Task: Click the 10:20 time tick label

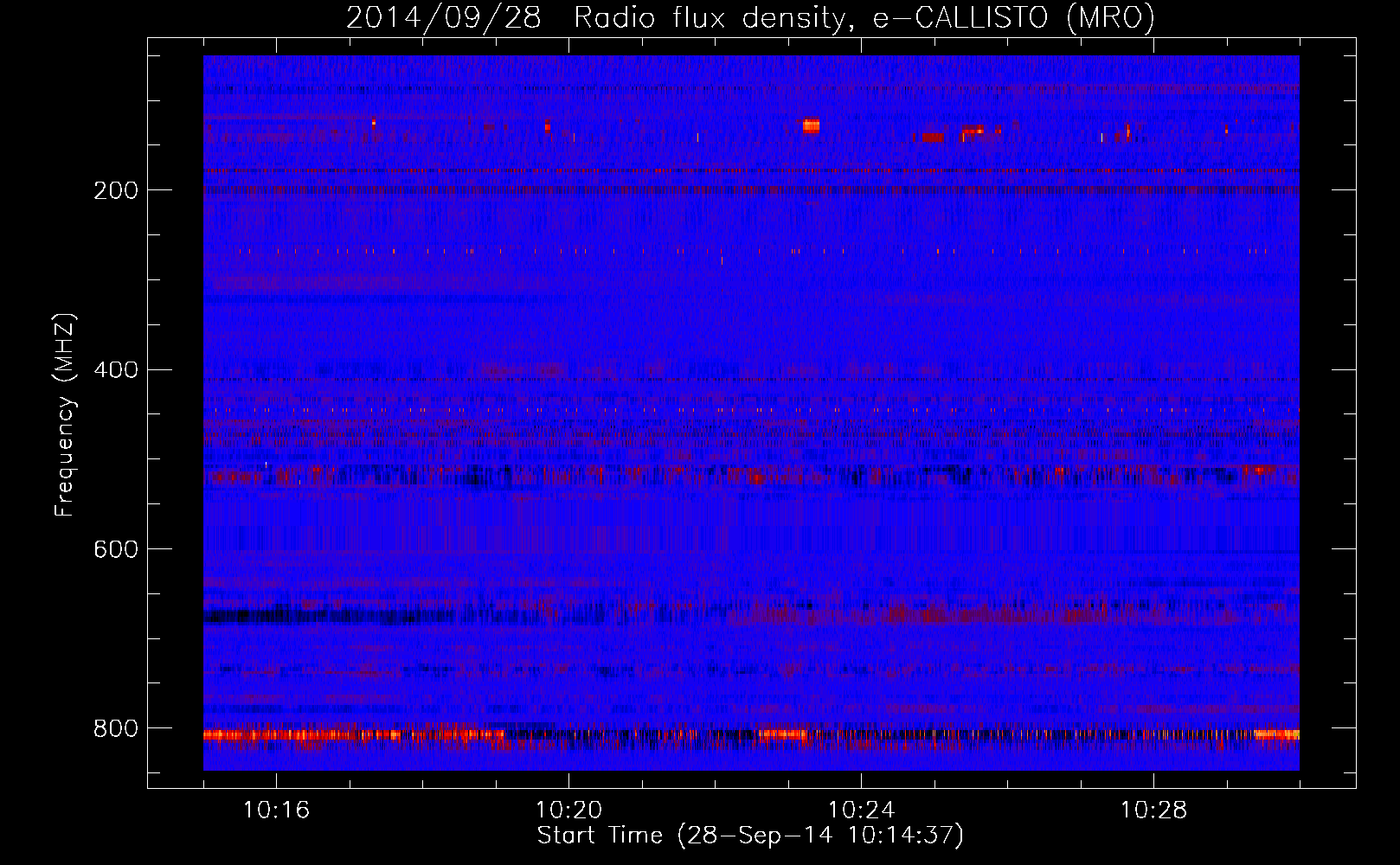Action: click(x=568, y=810)
